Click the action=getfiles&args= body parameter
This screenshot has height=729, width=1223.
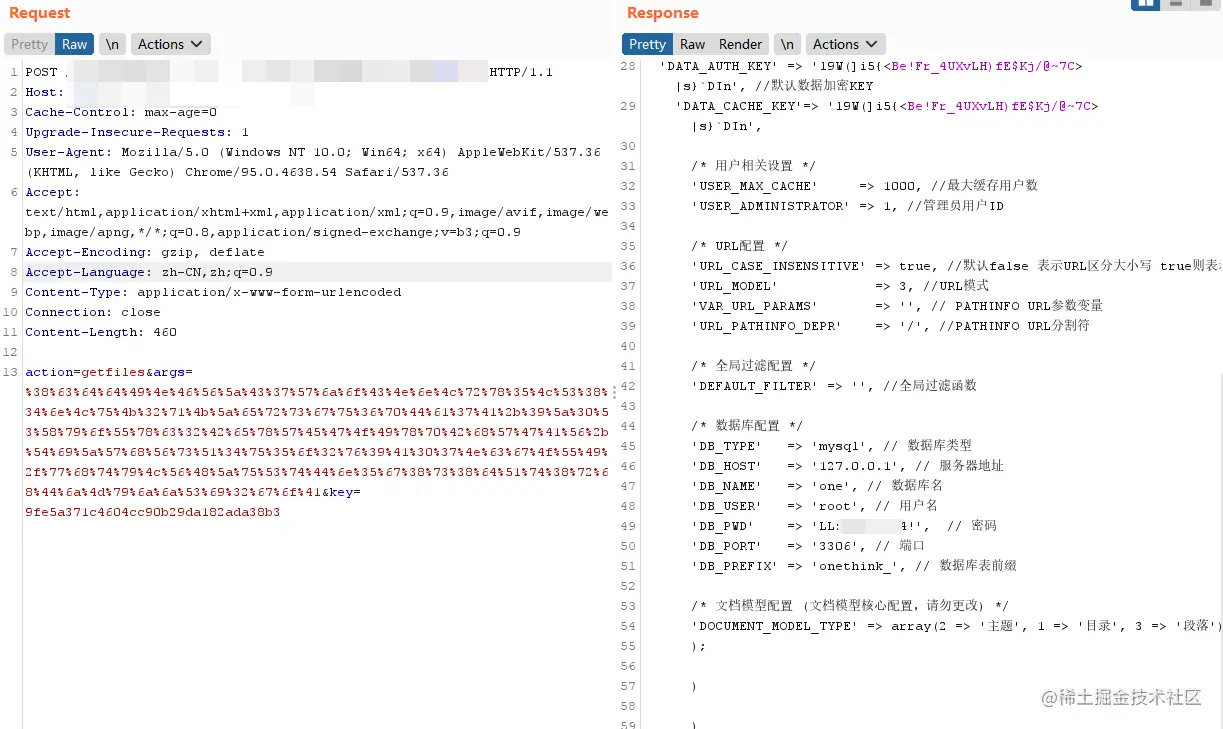click(x=109, y=372)
